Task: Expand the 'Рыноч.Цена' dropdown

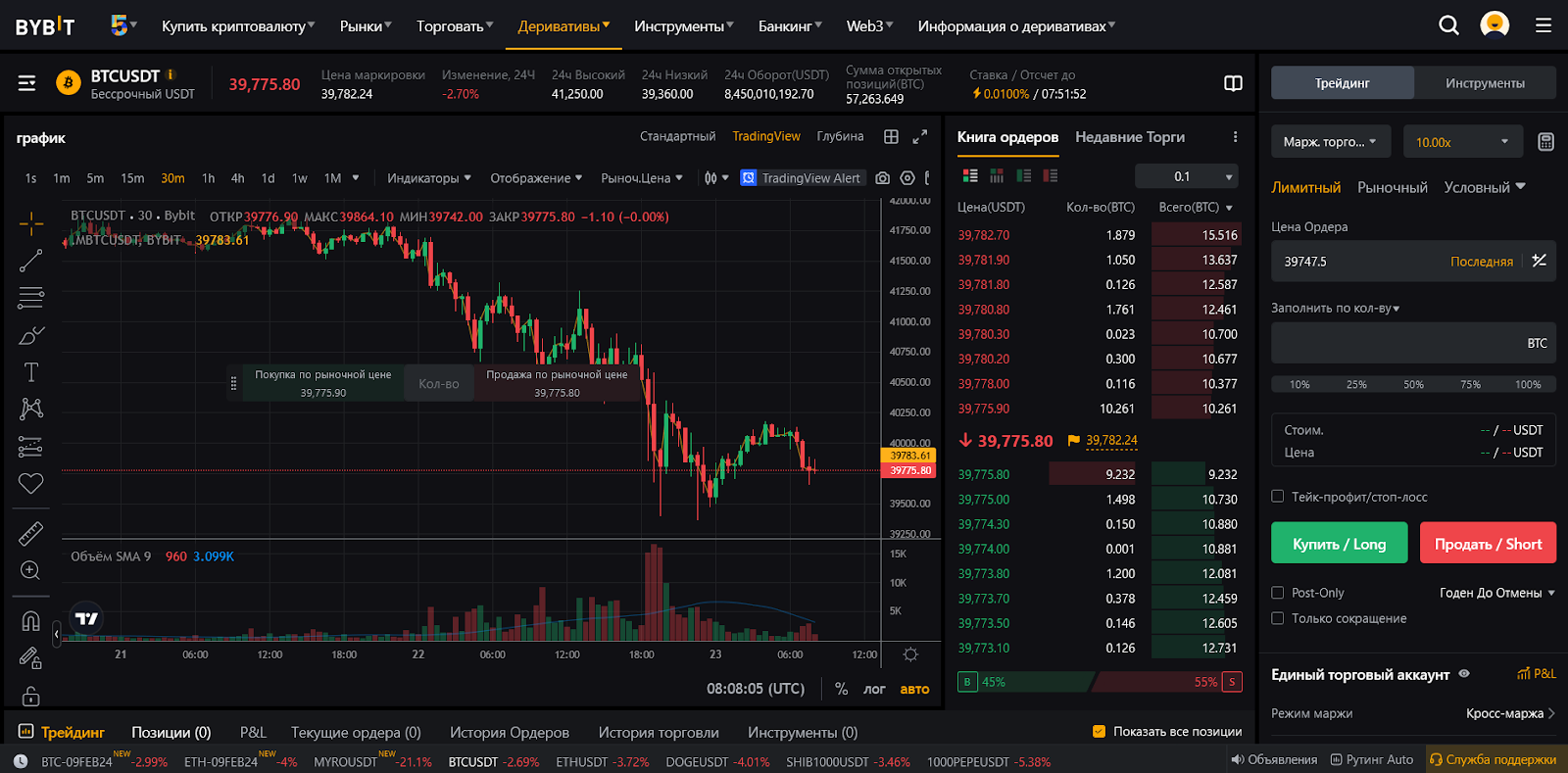Action: pyautogui.click(x=642, y=178)
